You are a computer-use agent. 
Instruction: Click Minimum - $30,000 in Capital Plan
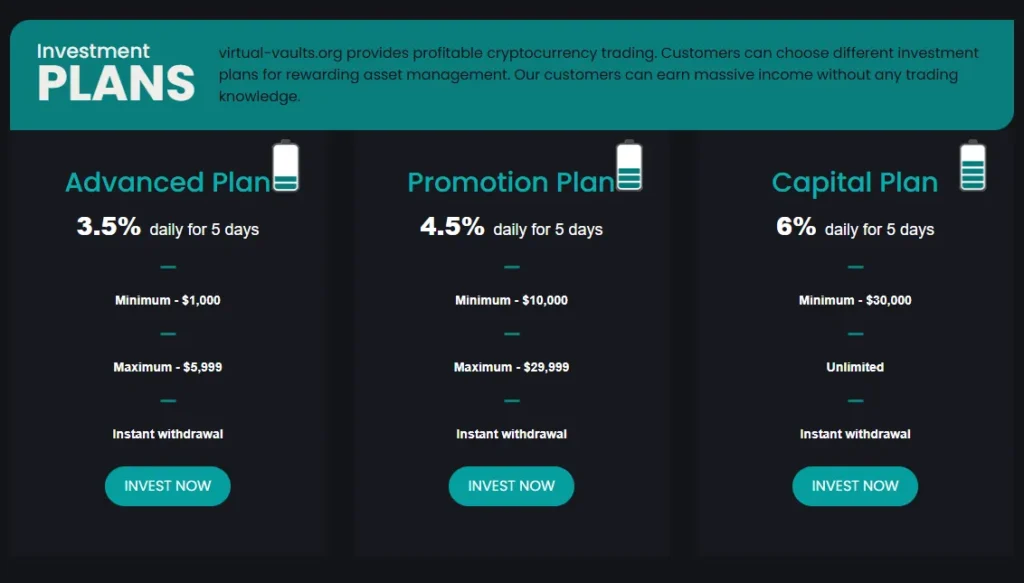click(x=855, y=300)
